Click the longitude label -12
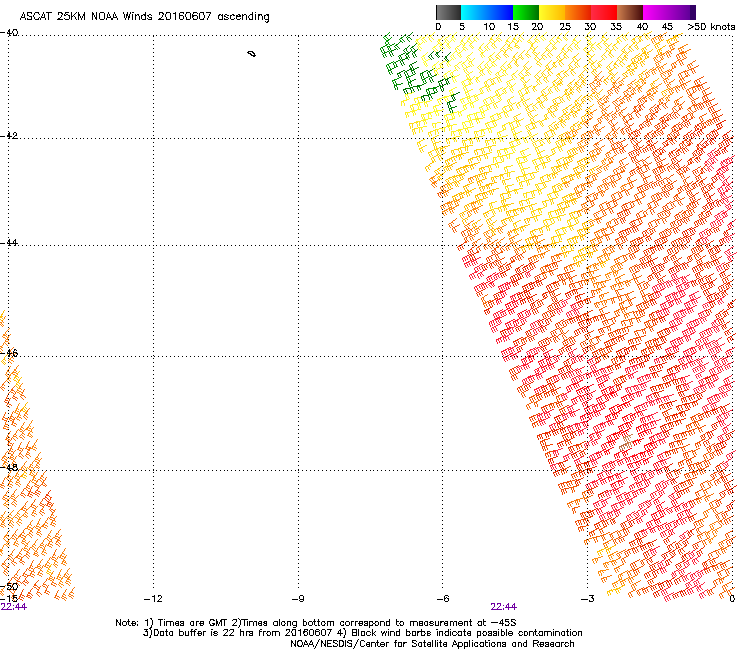This screenshot has width=740, height=650. [x=153, y=599]
